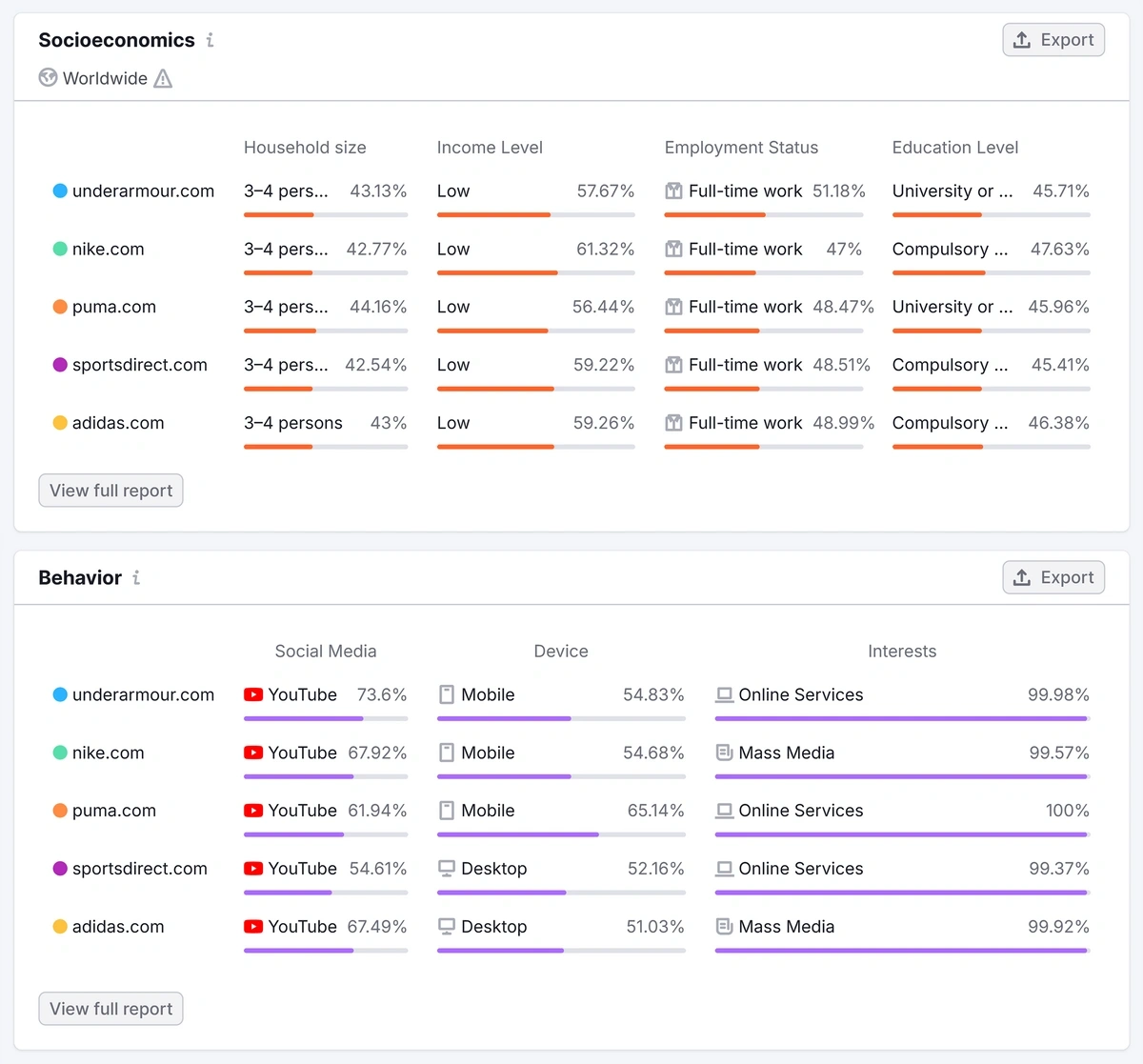
Task: Click the Mobile device icon for nike.com
Action: (x=446, y=753)
